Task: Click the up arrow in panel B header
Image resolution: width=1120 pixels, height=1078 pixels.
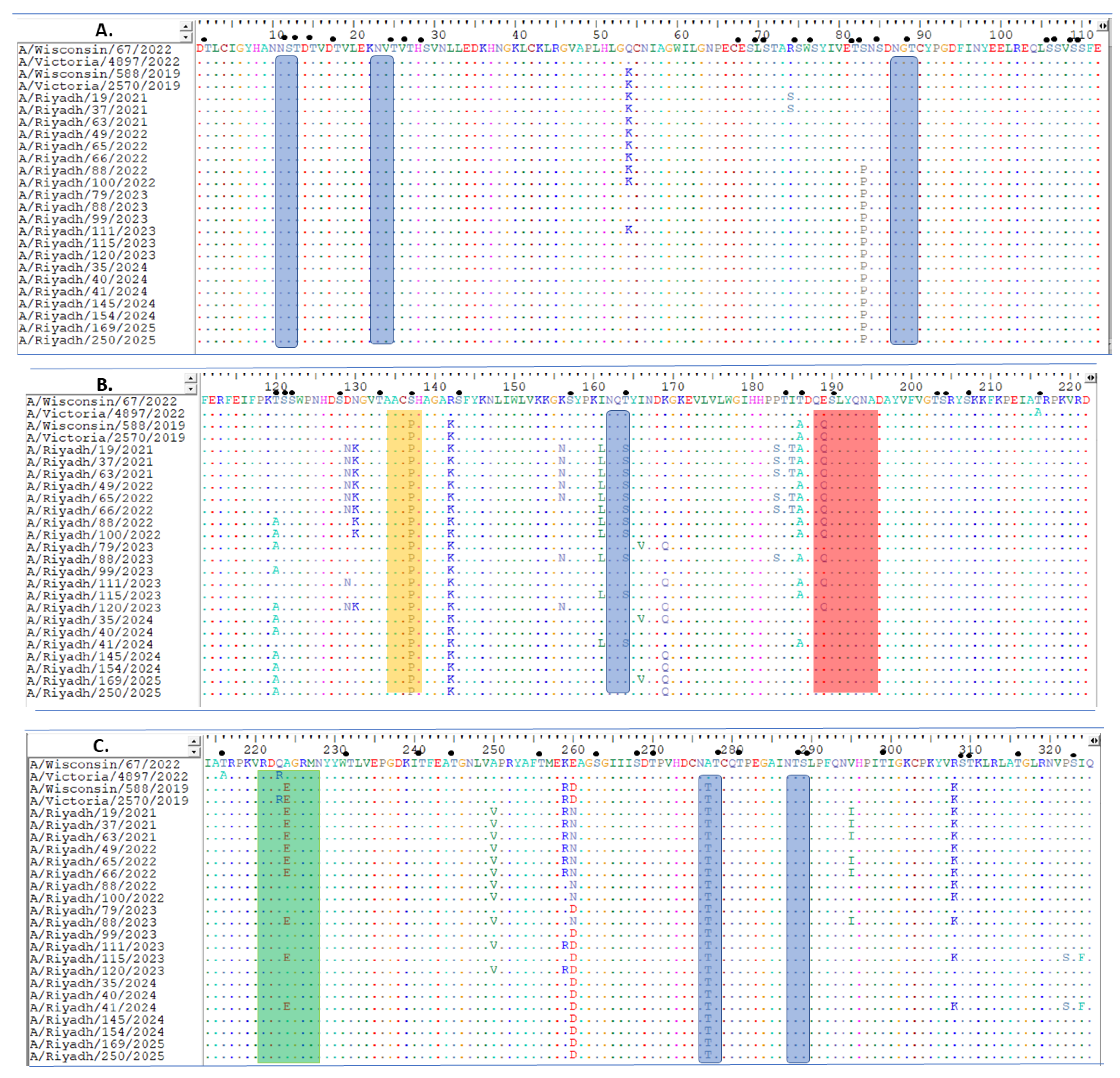Action: coord(191,378)
